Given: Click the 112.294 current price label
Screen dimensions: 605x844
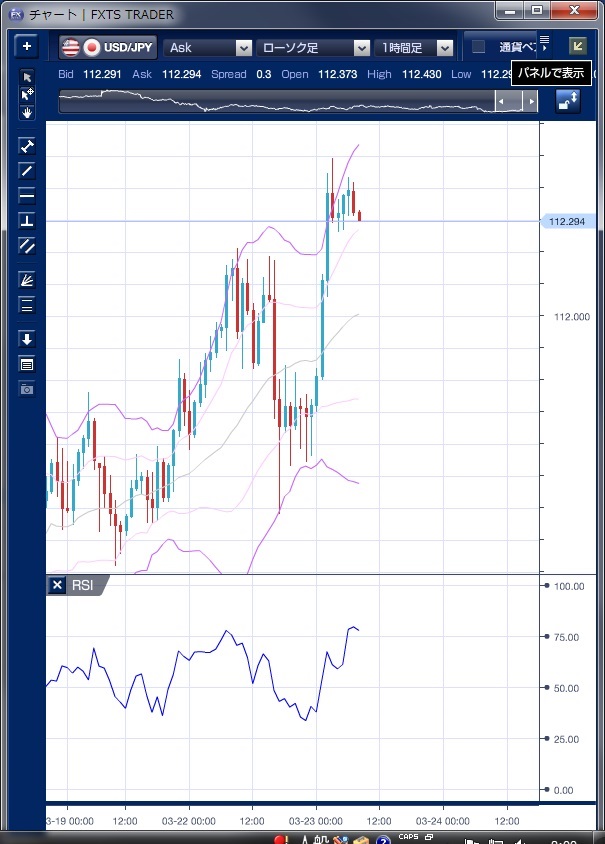Looking at the screenshot, I should point(567,221).
